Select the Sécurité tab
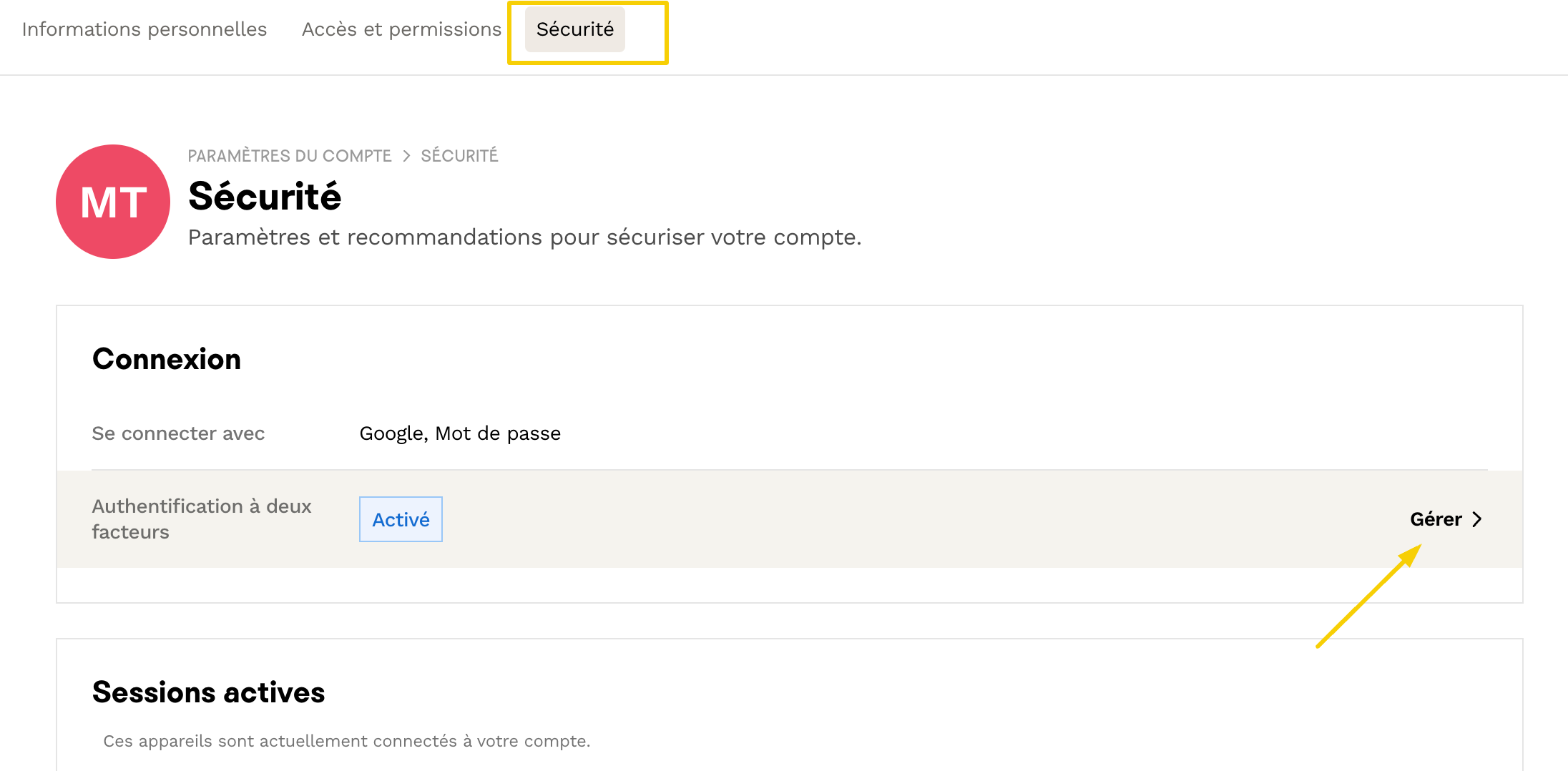Image resolution: width=1568 pixels, height=771 pixels. click(x=575, y=29)
